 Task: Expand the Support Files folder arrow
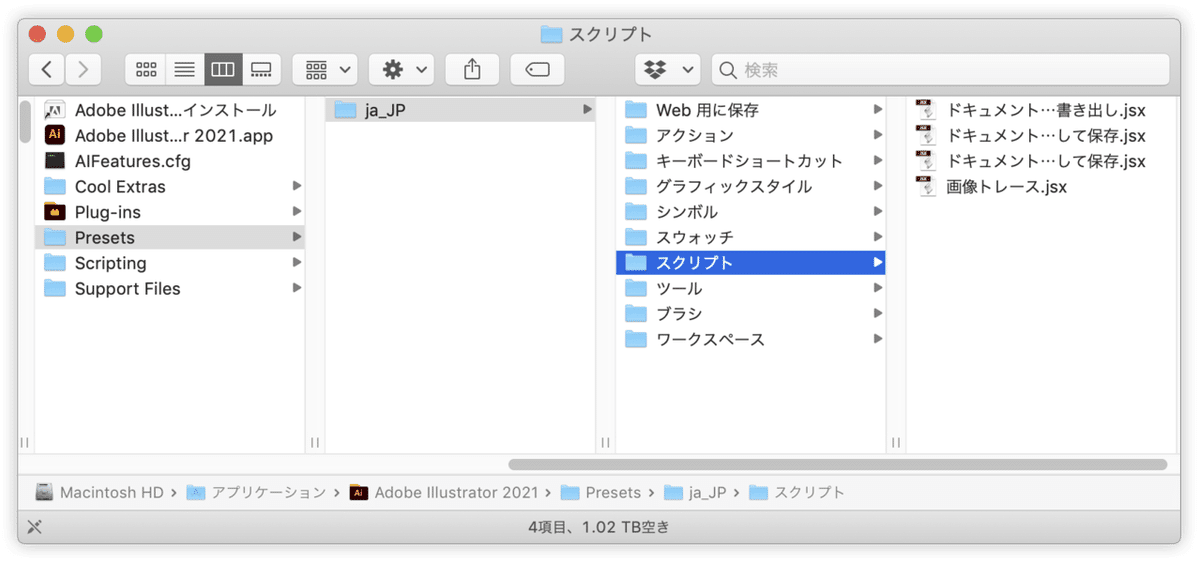296,288
